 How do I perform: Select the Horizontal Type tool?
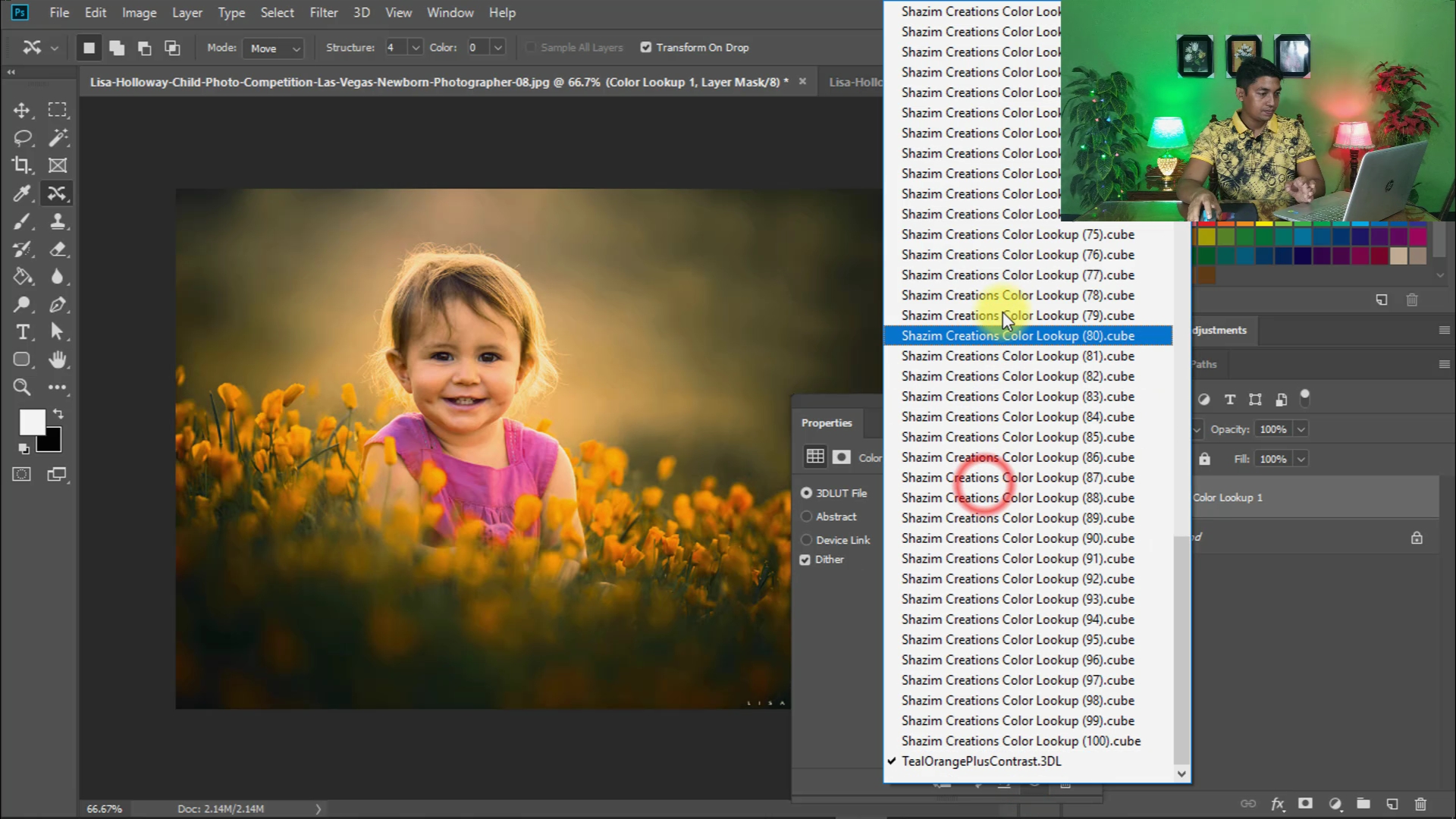[x=22, y=331]
